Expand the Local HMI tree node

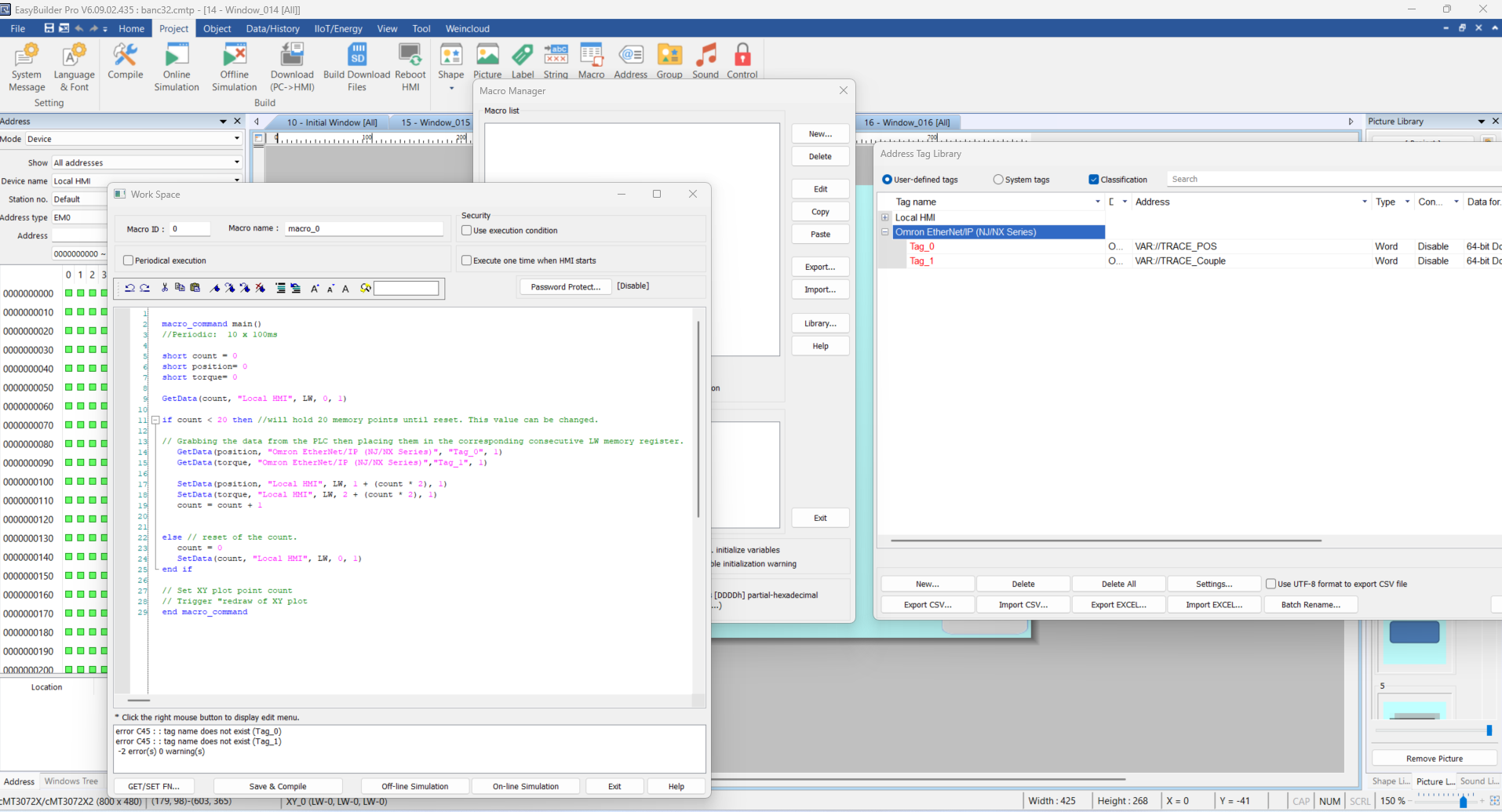[x=885, y=217]
